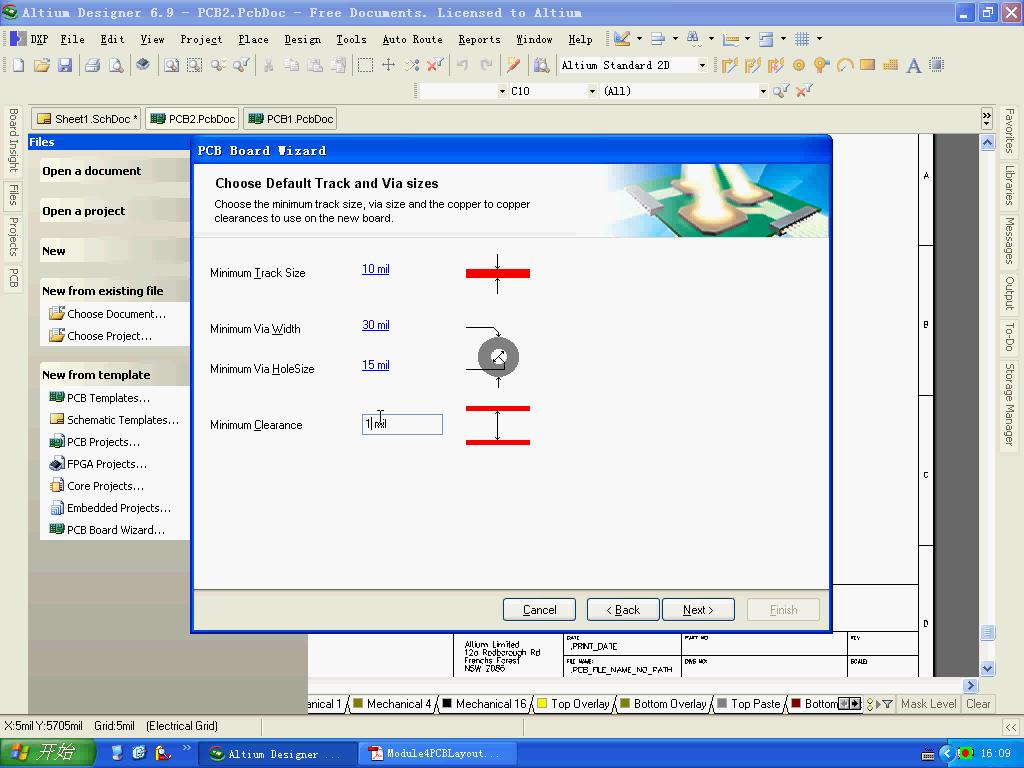This screenshot has height=768, width=1024.
Task: Open the Design menu
Action: [x=302, y=39]
